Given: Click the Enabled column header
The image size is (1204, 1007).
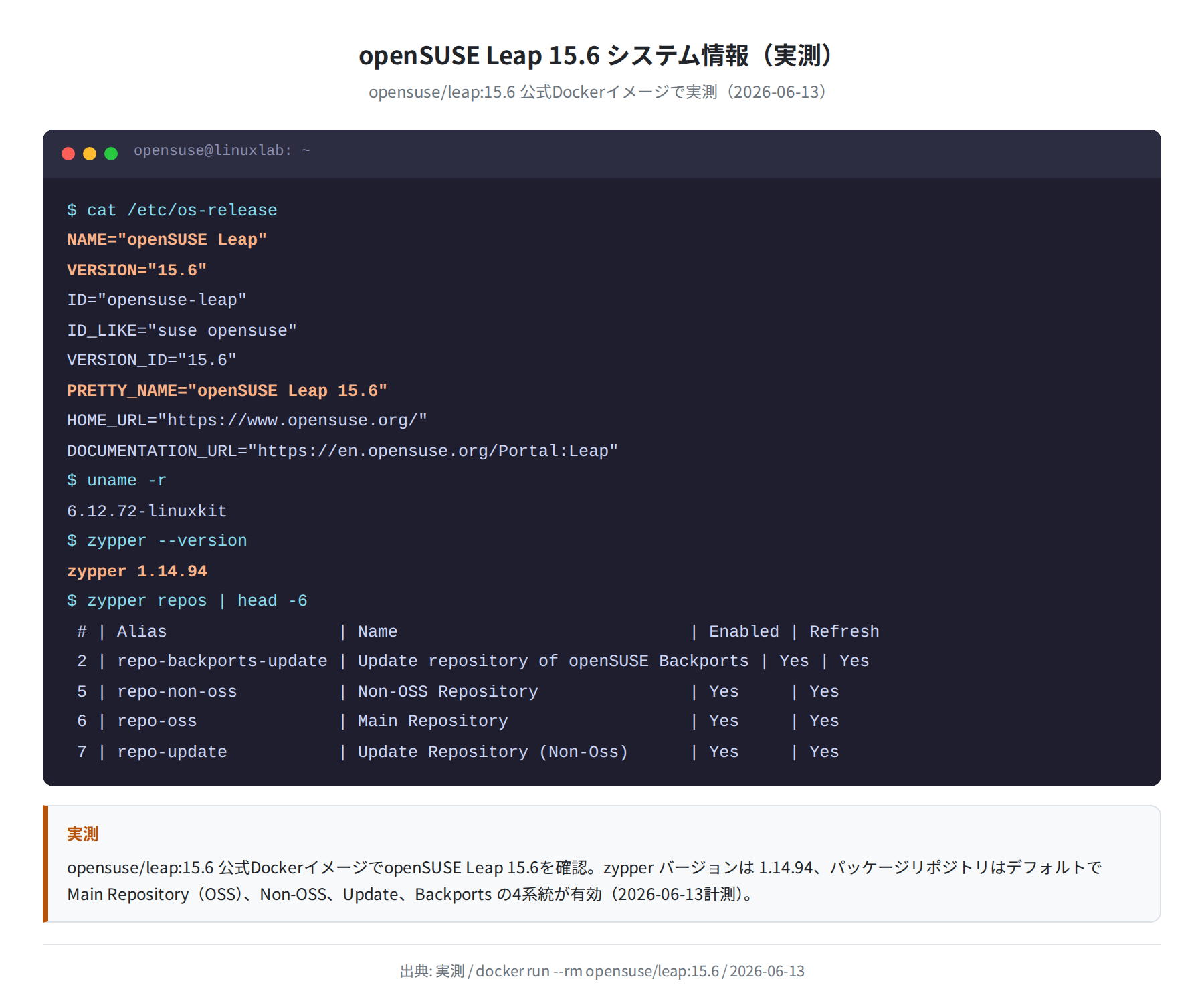Looking at the screenshot, I should coord(744,631).
